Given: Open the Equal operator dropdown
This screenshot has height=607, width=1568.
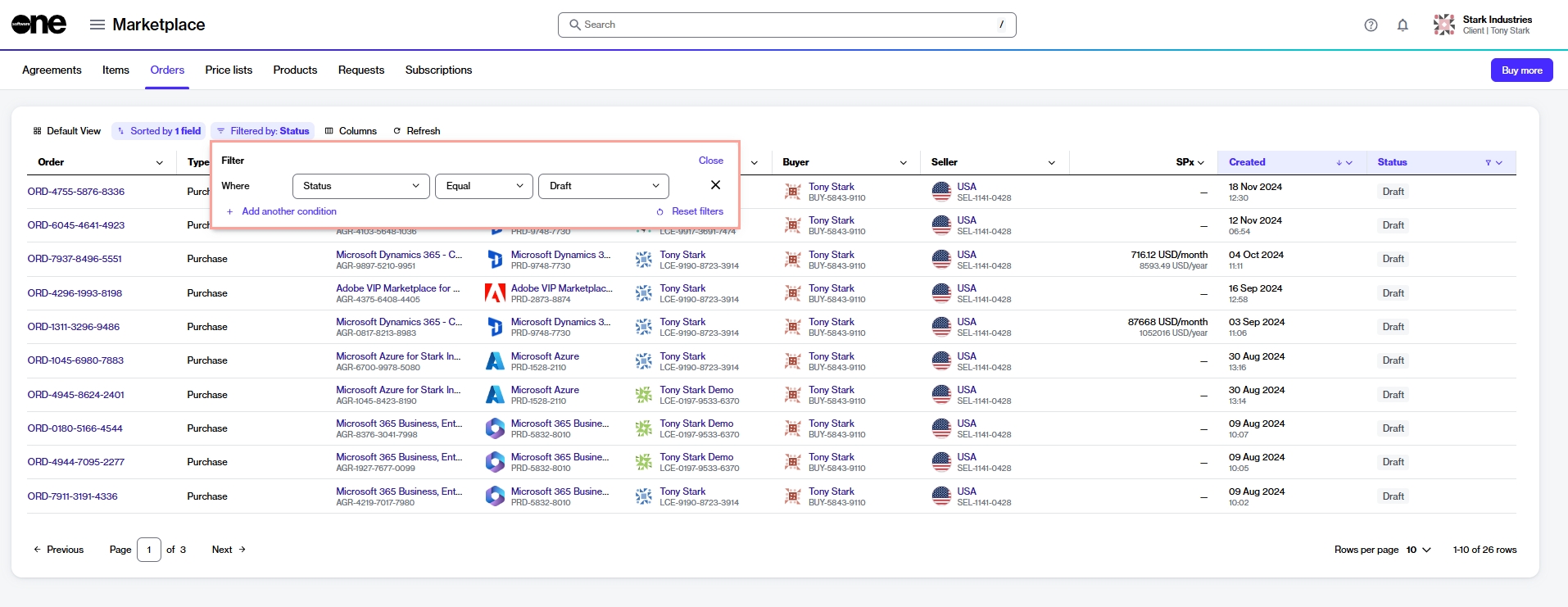Looking at the screenshot, I should pos(484,186).
